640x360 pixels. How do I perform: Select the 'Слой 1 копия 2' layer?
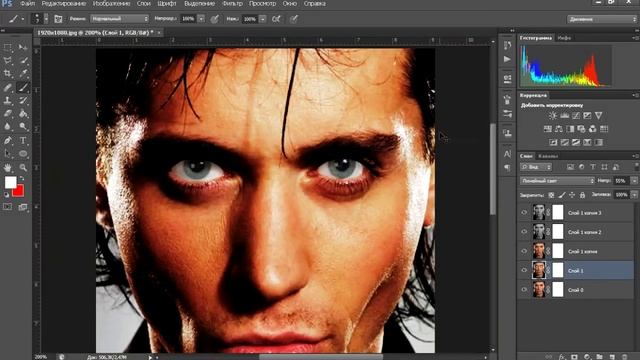click(x=576, y=232)
